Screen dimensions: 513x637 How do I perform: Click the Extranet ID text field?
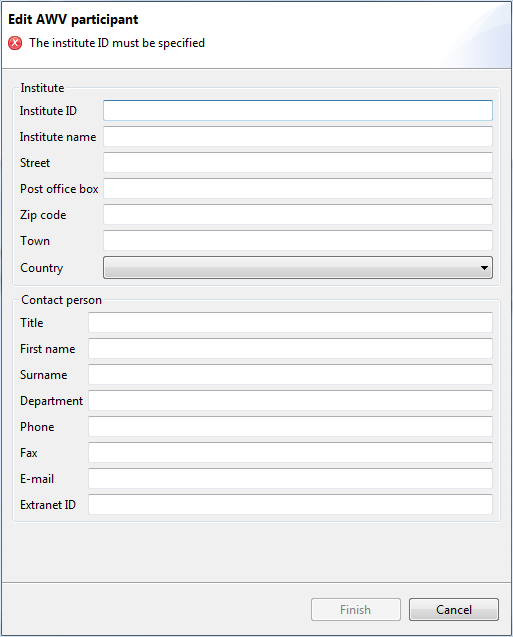[x=290, y=505]
